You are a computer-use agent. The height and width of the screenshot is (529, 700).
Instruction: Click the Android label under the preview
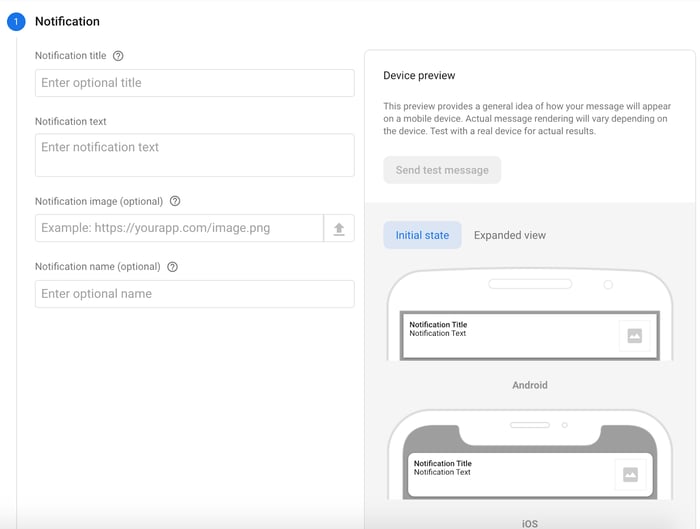pos(530,385)
